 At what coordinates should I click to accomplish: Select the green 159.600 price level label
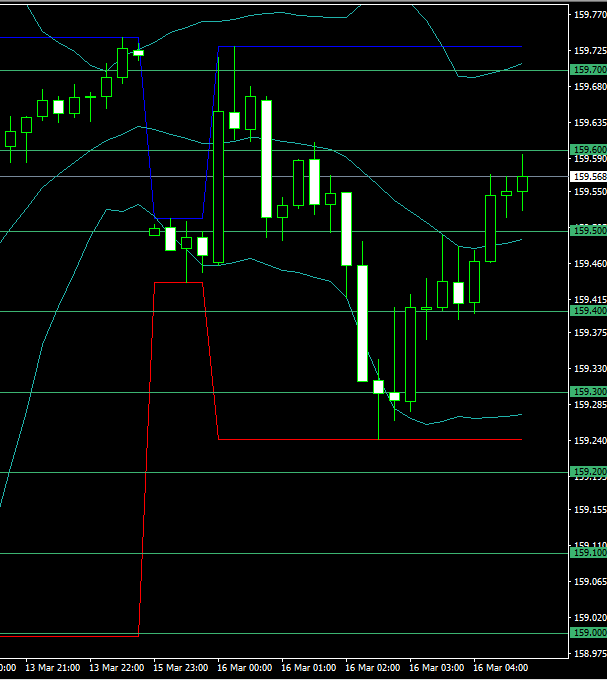click(588, 150)
